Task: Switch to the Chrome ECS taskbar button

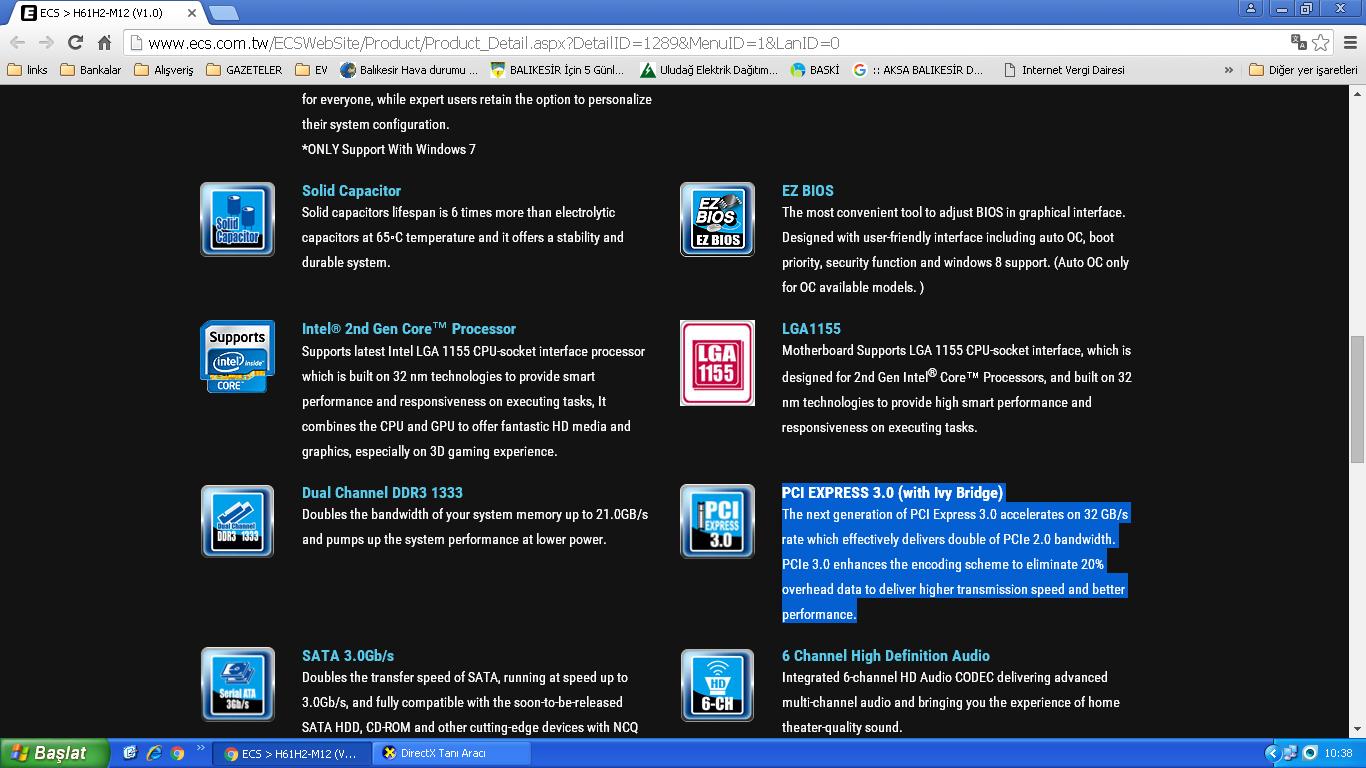Action: point(291,753)
